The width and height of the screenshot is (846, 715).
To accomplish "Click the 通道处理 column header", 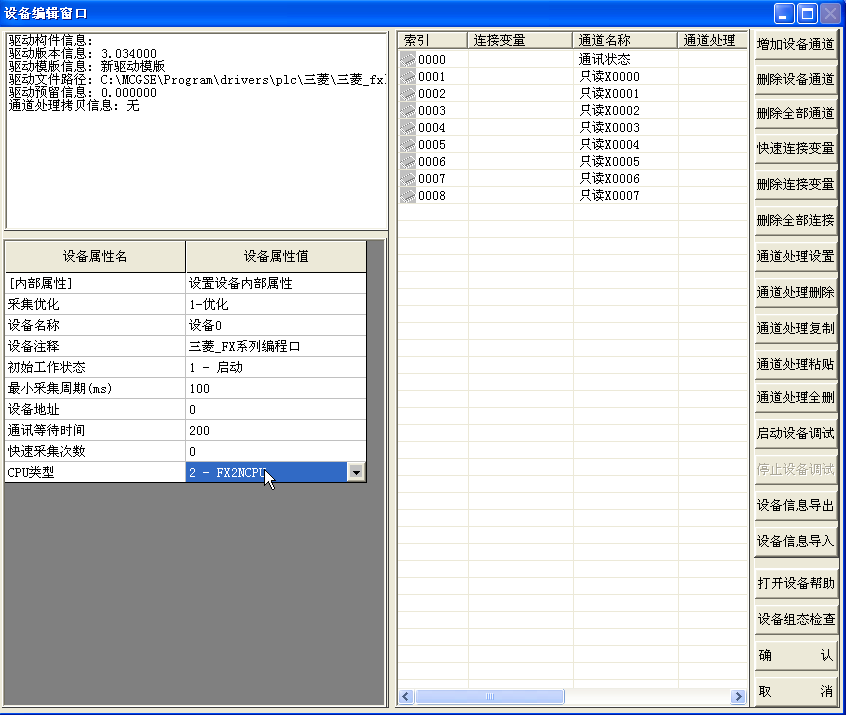I will click(x=713, y=40).
